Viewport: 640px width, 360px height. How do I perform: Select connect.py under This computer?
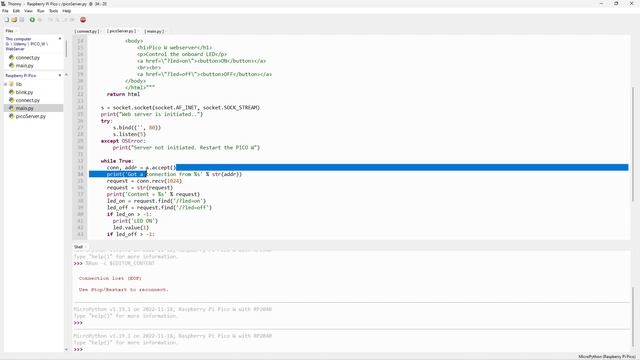(x=27, y=58)
